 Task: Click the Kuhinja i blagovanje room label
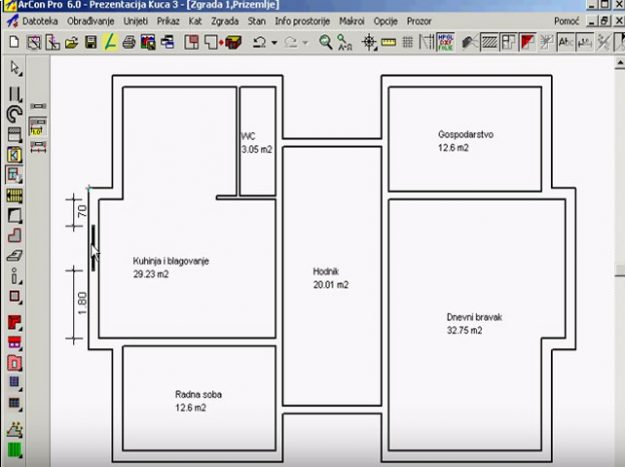[x=170, y=261]
